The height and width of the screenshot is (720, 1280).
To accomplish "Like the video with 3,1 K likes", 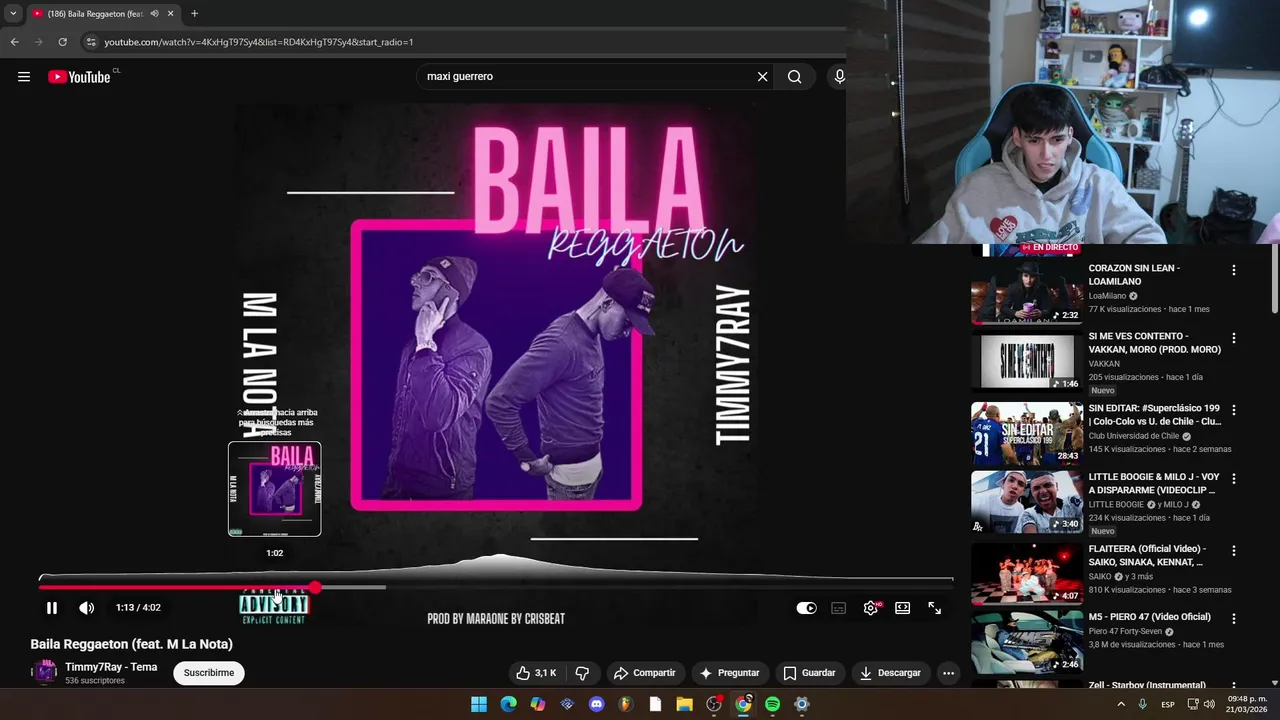I will pyautogui.click(x=536, y=673).
